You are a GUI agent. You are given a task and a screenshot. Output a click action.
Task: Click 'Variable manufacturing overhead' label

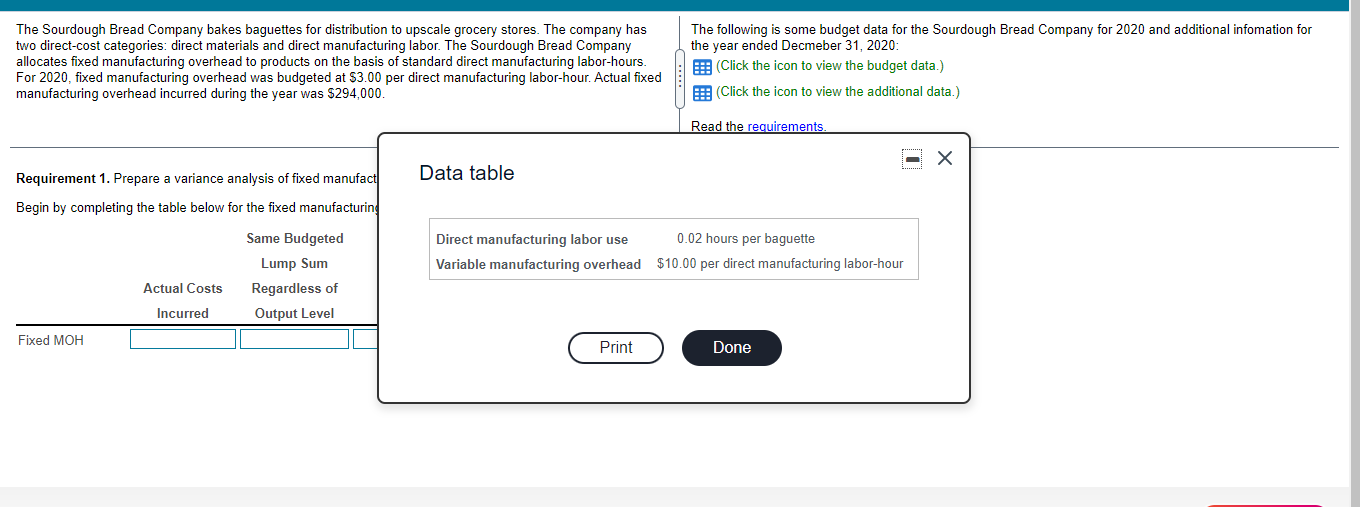tap(538, 264)
